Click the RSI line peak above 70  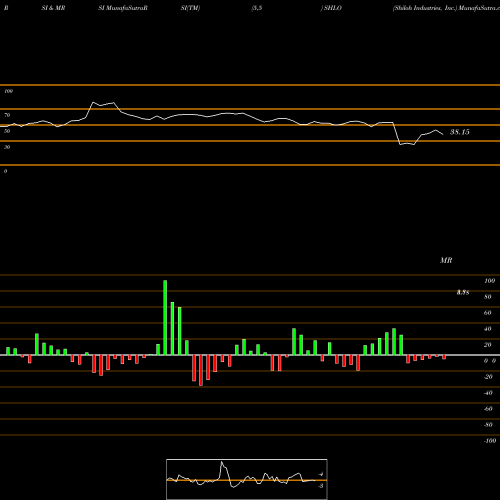click(x=93, y=102)
